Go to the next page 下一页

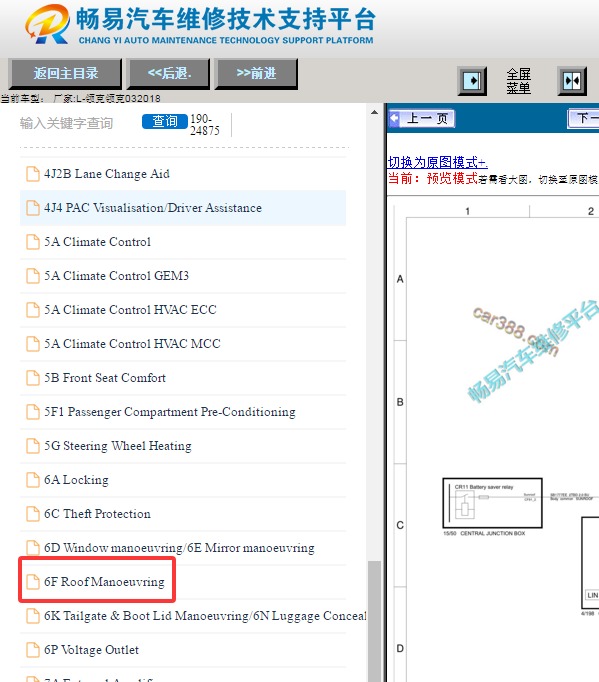(x=584, y=118)
